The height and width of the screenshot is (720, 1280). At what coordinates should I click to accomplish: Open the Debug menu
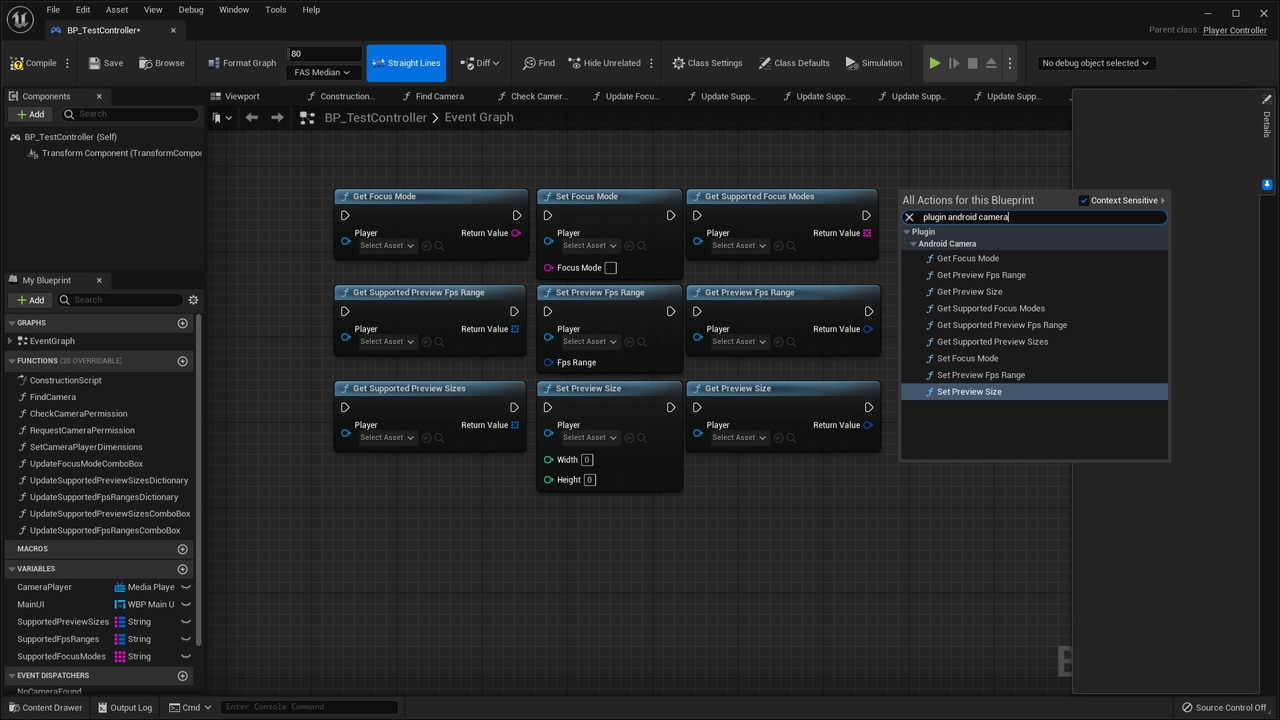point(190,9)
